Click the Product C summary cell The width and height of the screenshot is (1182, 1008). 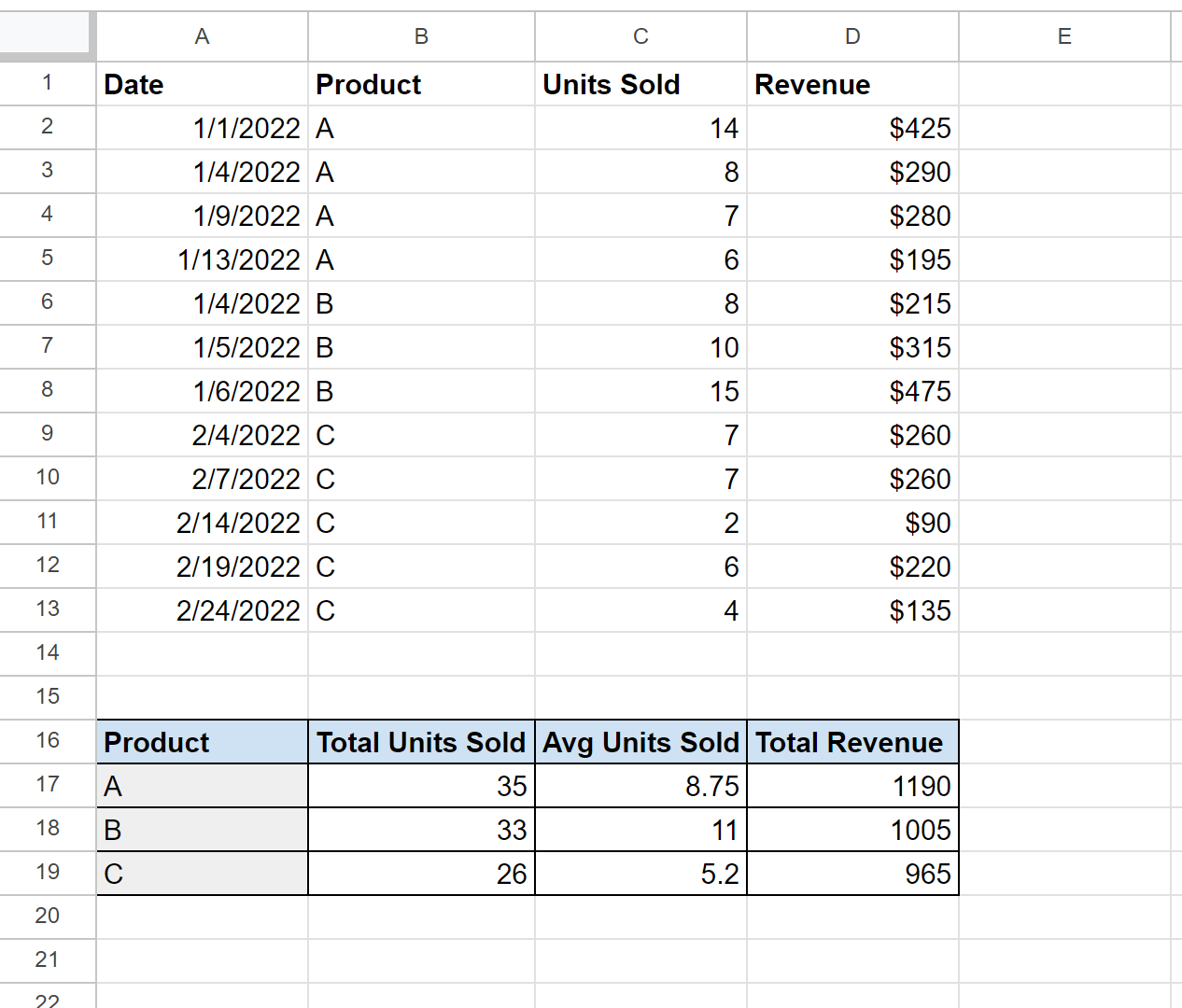pos(201,872)
